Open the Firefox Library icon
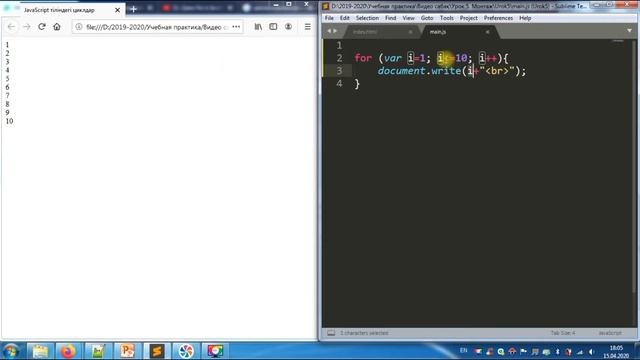The width and height of the screenshot is (640, 360). pyautogui.click(x=258, y=27)
